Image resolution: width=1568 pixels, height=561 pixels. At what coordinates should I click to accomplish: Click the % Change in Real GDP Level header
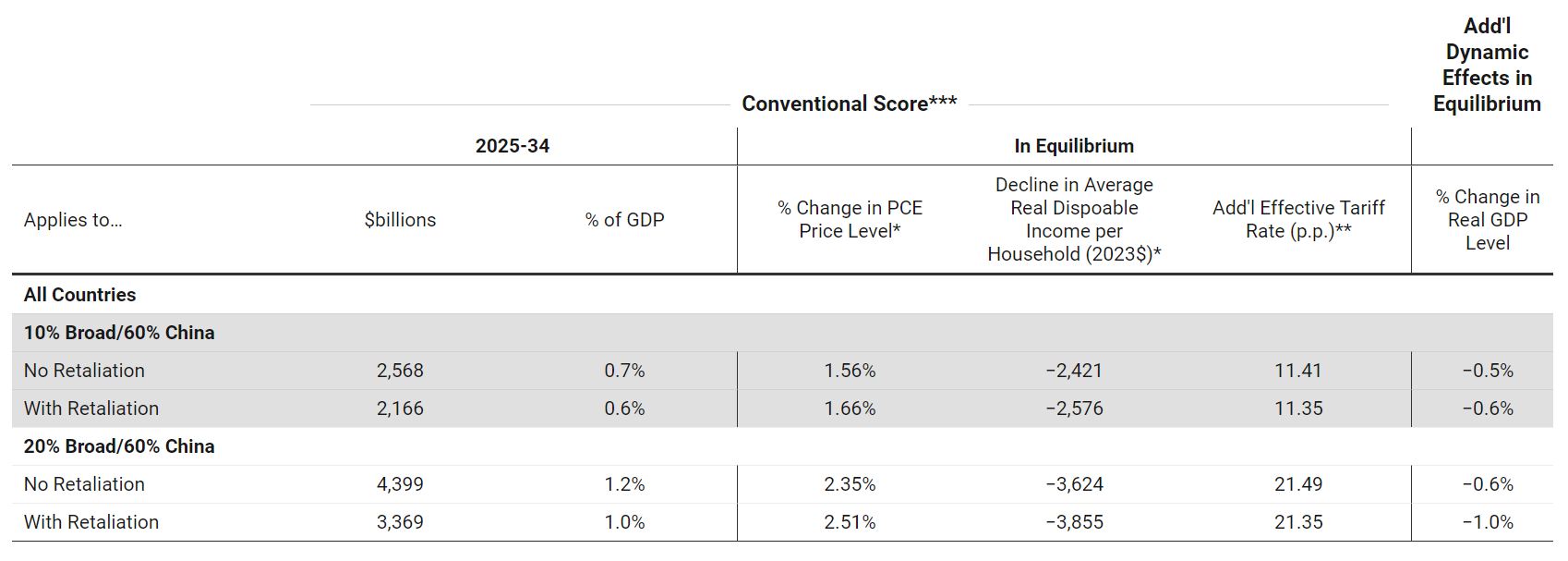[x=1487, y=220]
